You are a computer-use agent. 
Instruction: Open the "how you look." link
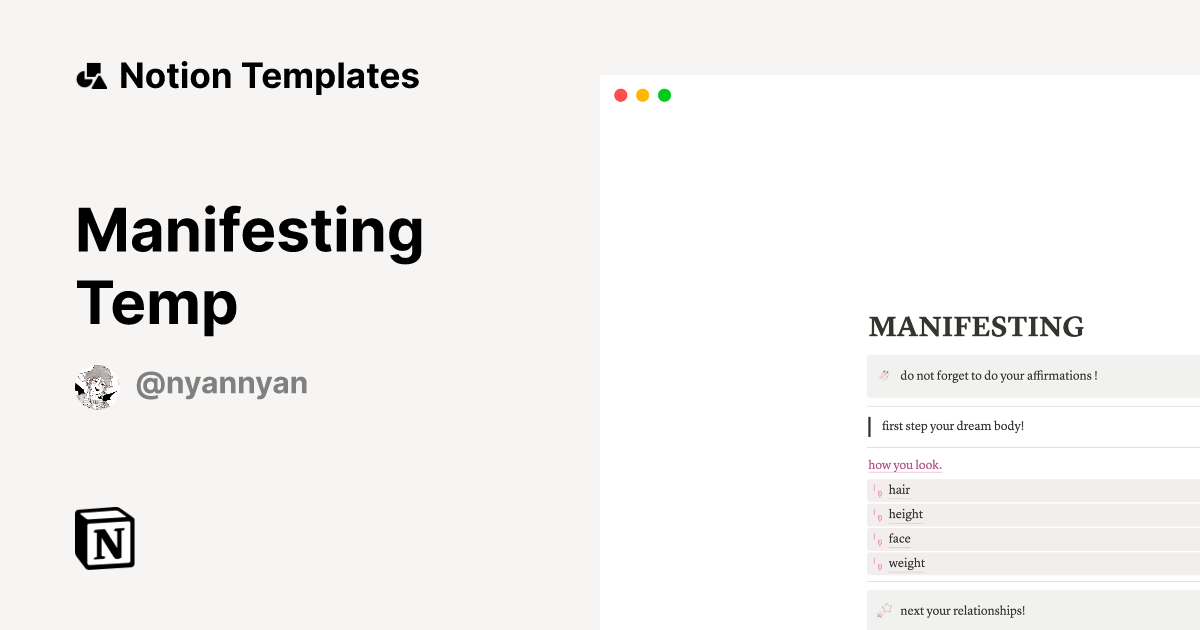[904, 465]
